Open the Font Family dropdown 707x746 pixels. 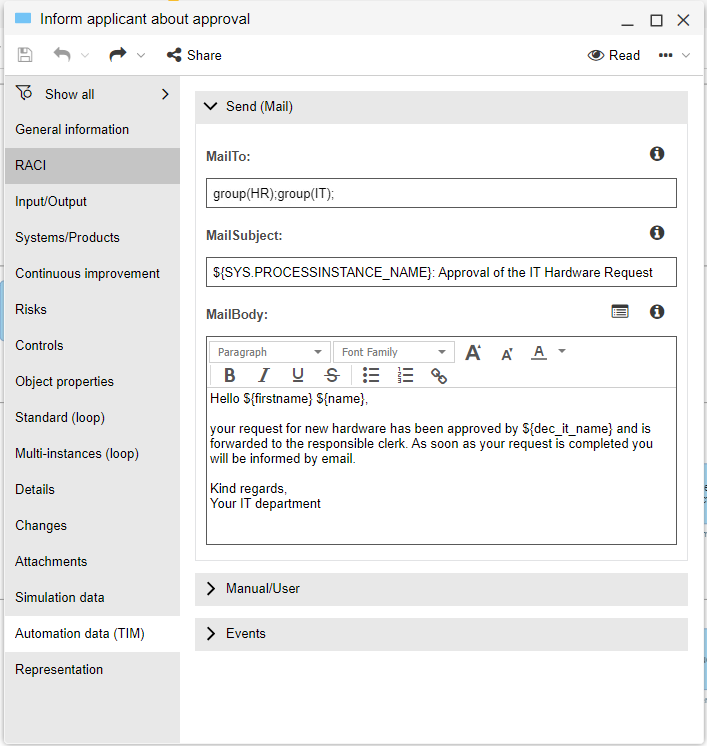point(394,352)
